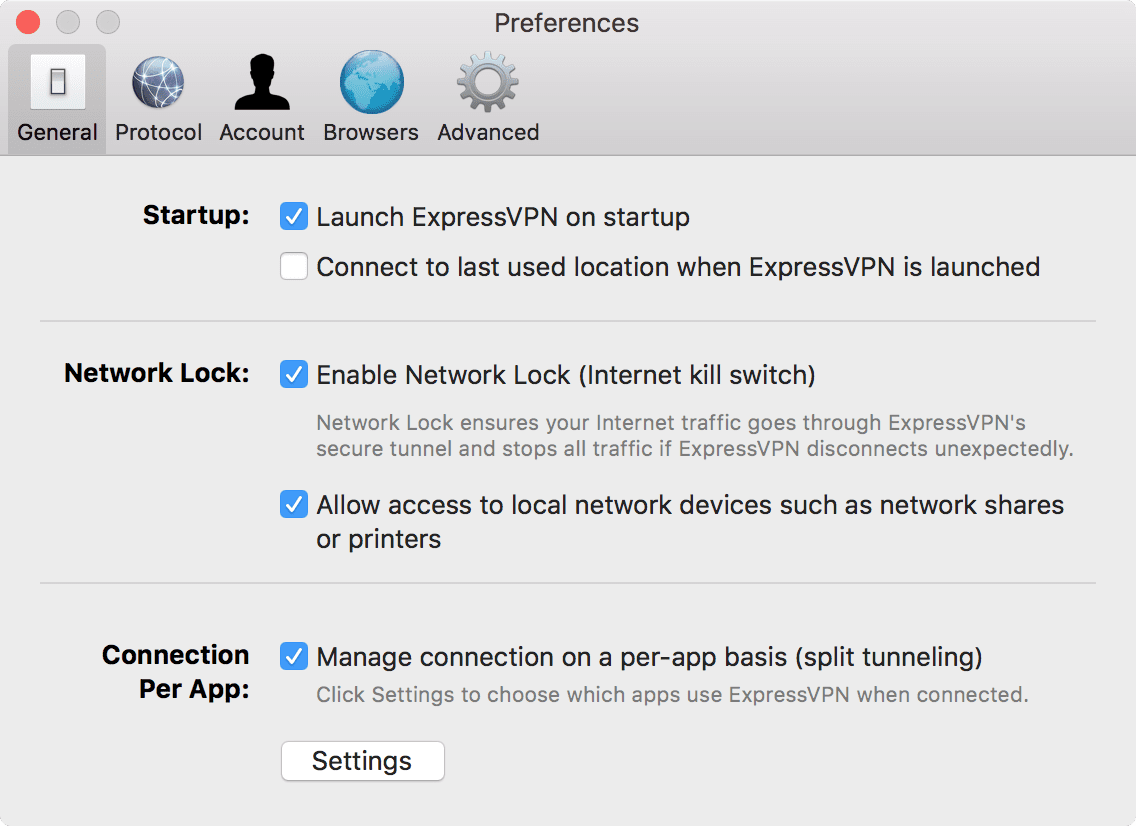Click the Preferences window title
Screen dimensions: 1136x826
point(566,22)
